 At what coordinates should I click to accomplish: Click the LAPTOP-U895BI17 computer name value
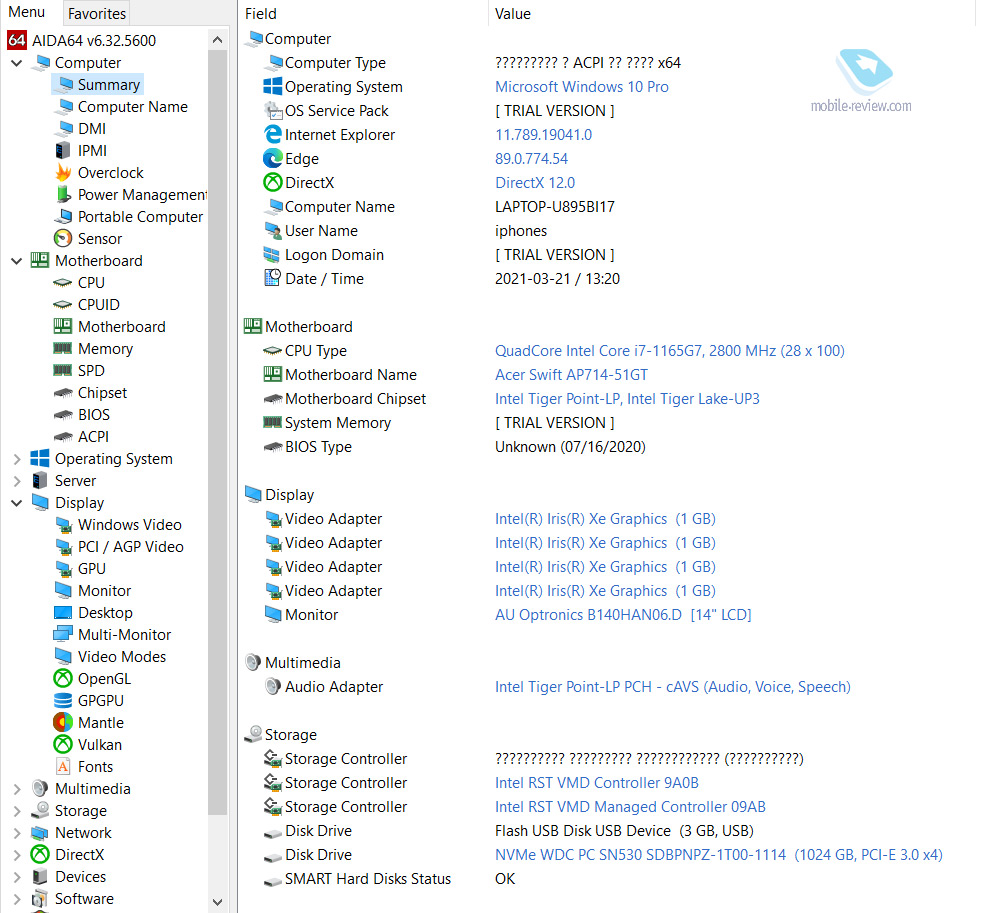[555, 207]
